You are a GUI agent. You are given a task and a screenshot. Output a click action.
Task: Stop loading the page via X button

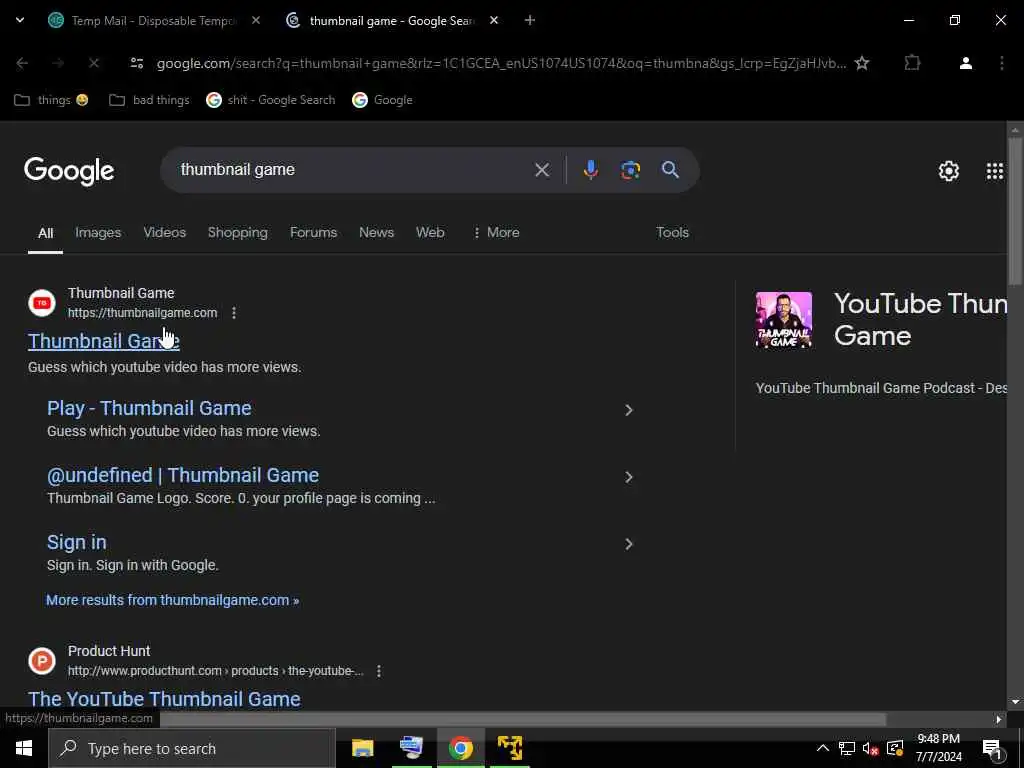(93, 63)
